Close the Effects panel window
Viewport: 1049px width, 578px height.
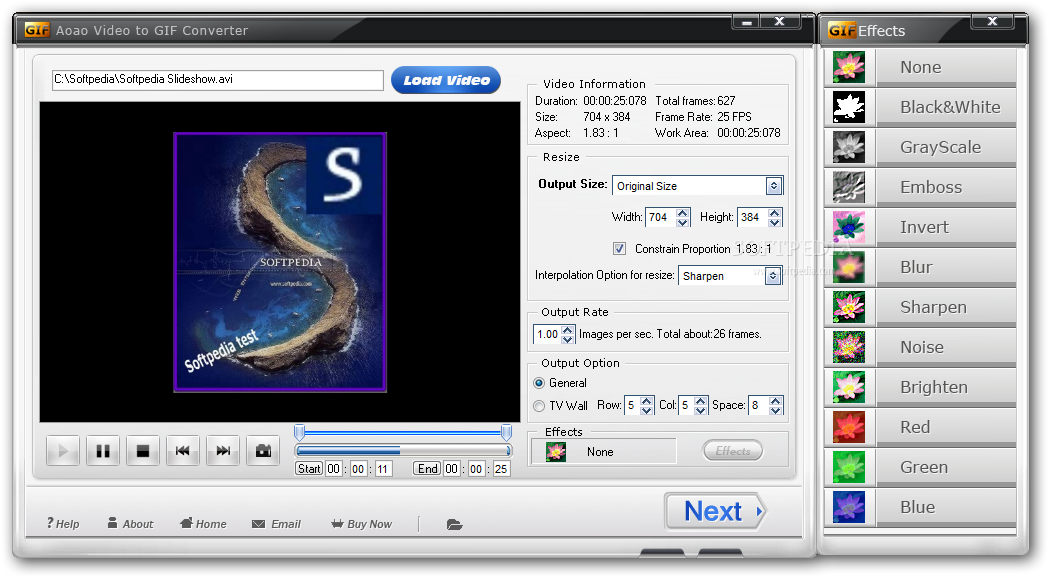point(993,22)
